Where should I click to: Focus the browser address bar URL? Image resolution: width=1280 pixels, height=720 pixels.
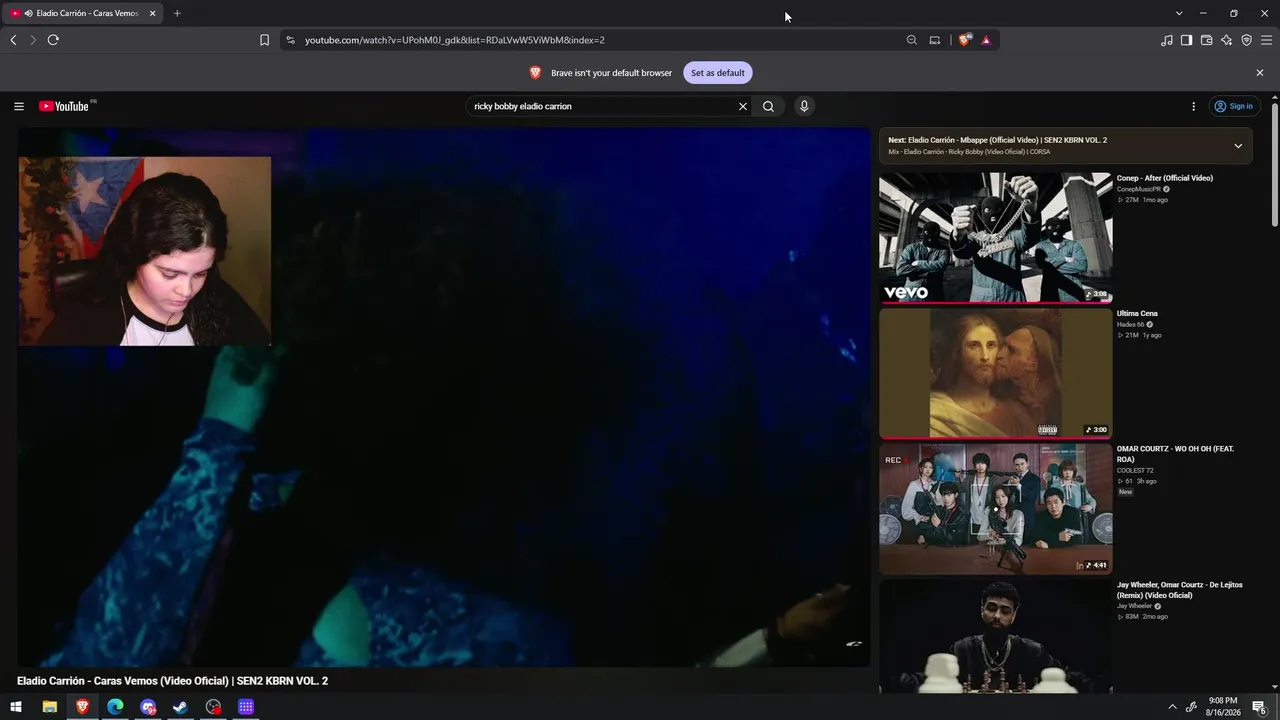455,40
